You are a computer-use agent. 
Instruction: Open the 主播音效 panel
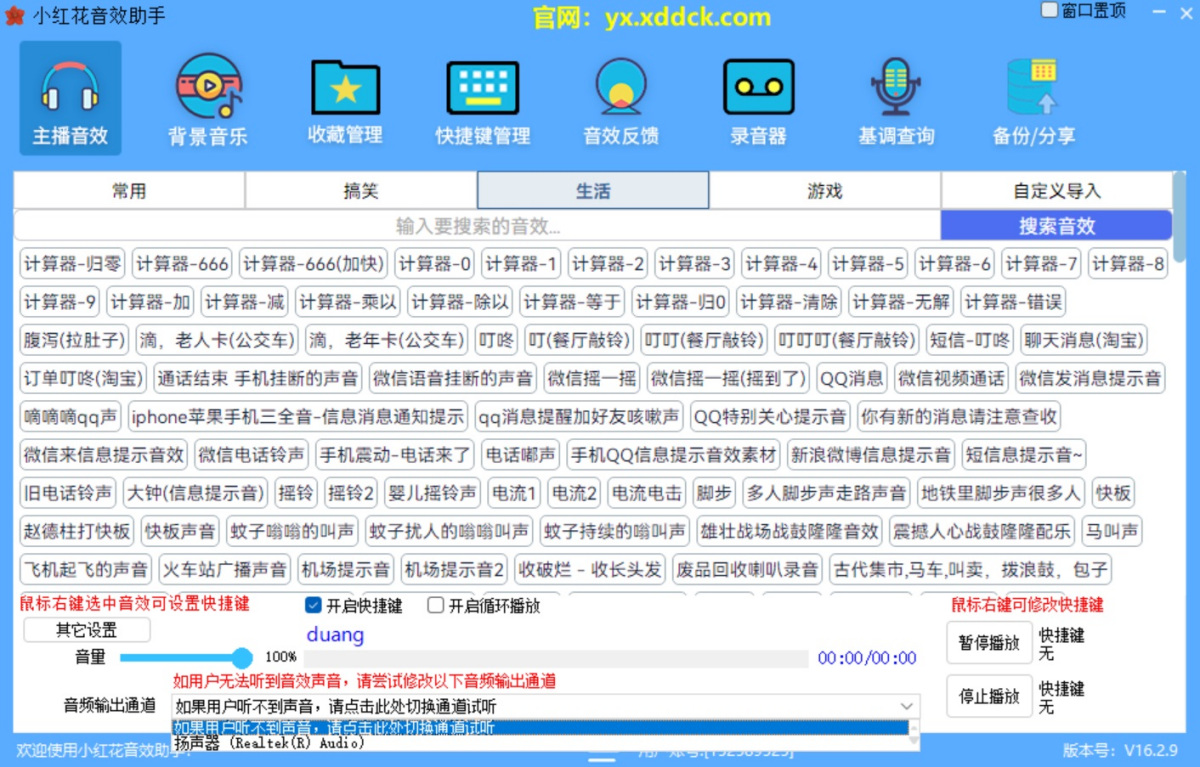click(69, 98)
